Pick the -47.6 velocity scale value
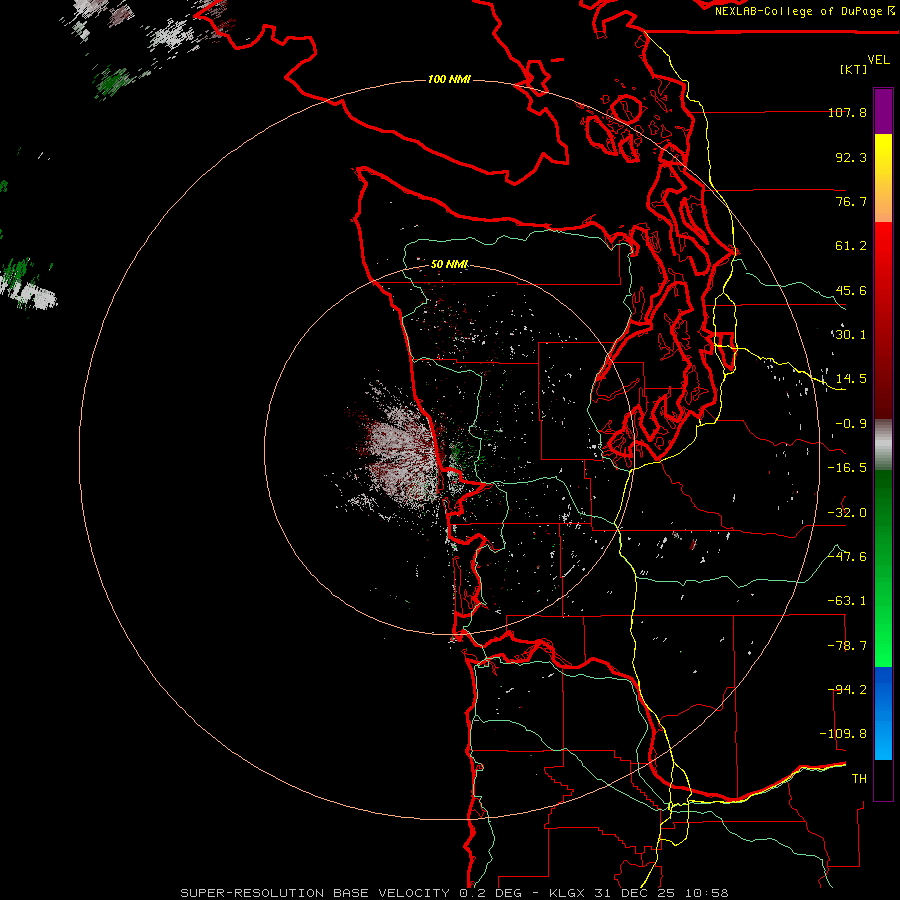 pos(847,557)
